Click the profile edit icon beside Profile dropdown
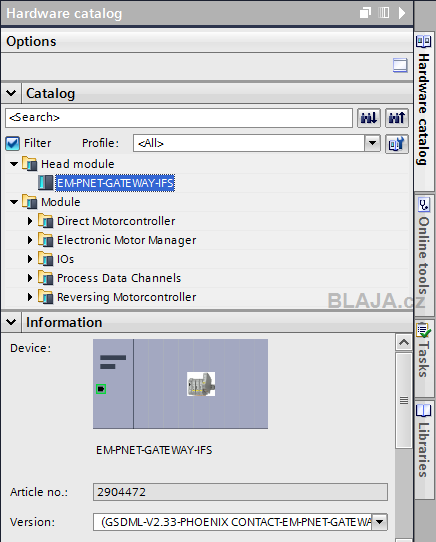This screenshot has height=542, width=436. click(x=397, y=143)
